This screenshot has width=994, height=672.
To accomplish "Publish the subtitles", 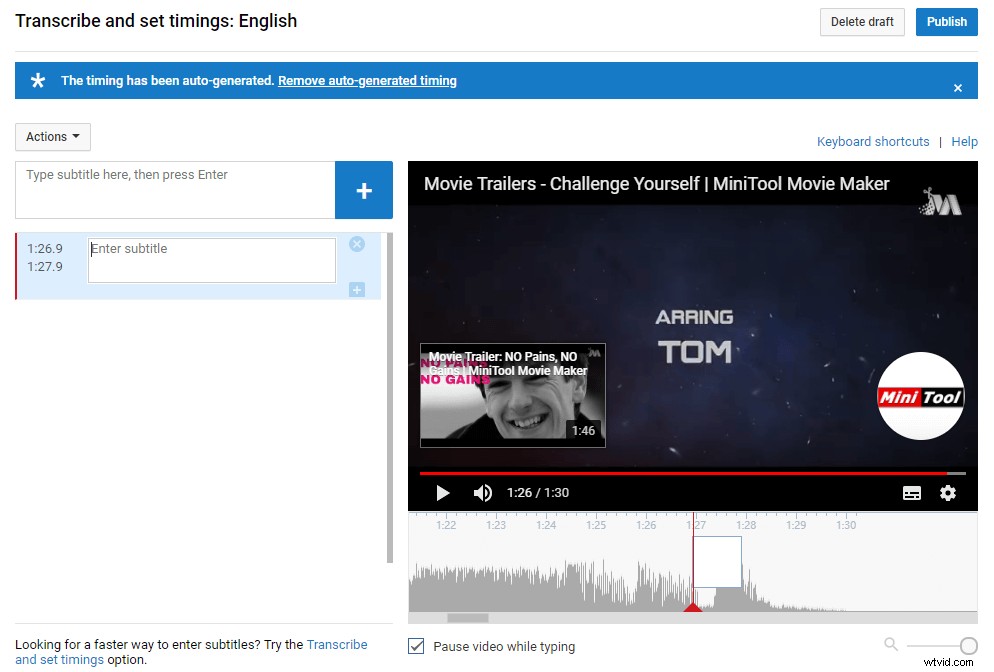I will pyautogui.click(x=946, y=21).
